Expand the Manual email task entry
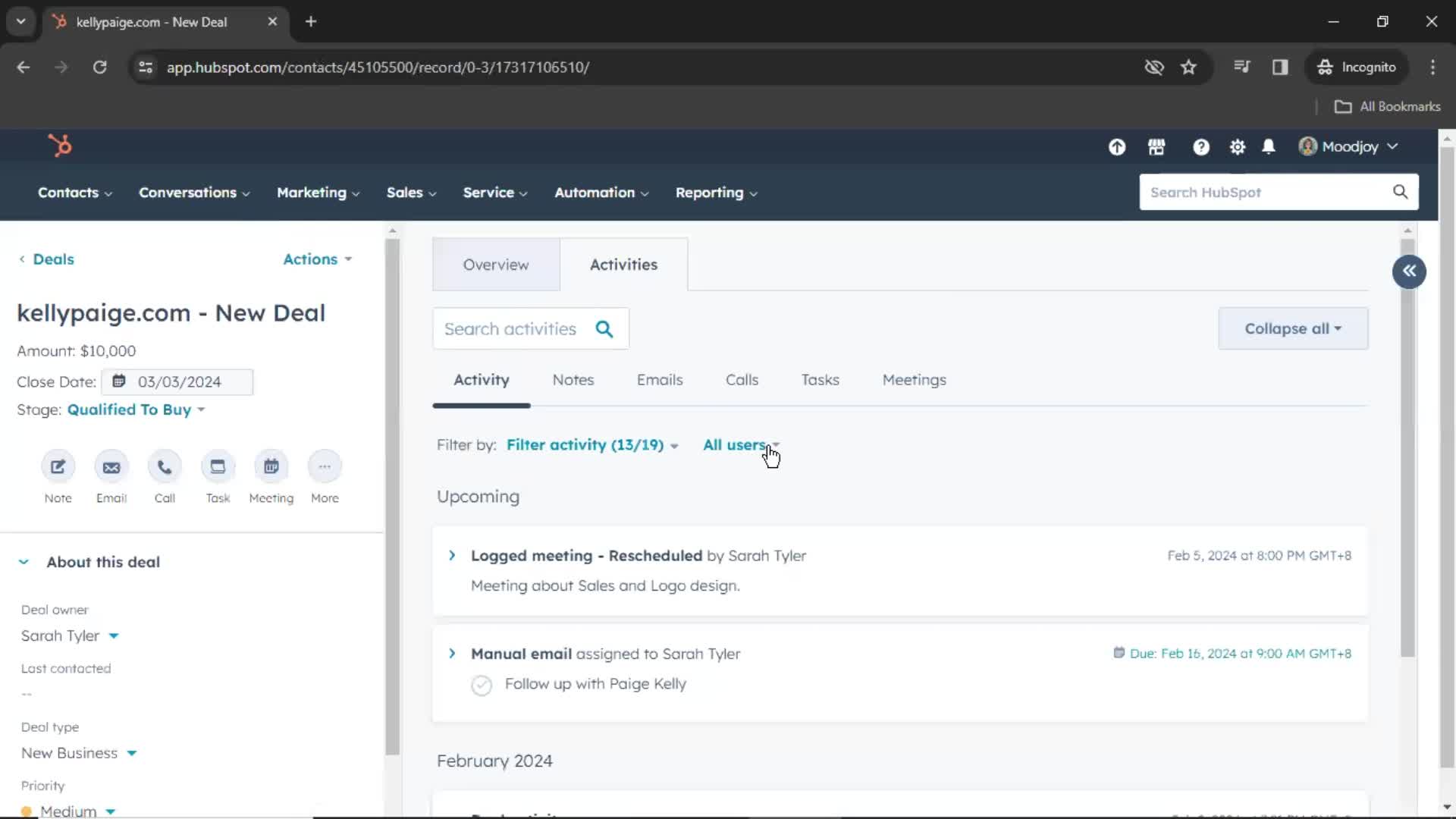 (452, 653)
